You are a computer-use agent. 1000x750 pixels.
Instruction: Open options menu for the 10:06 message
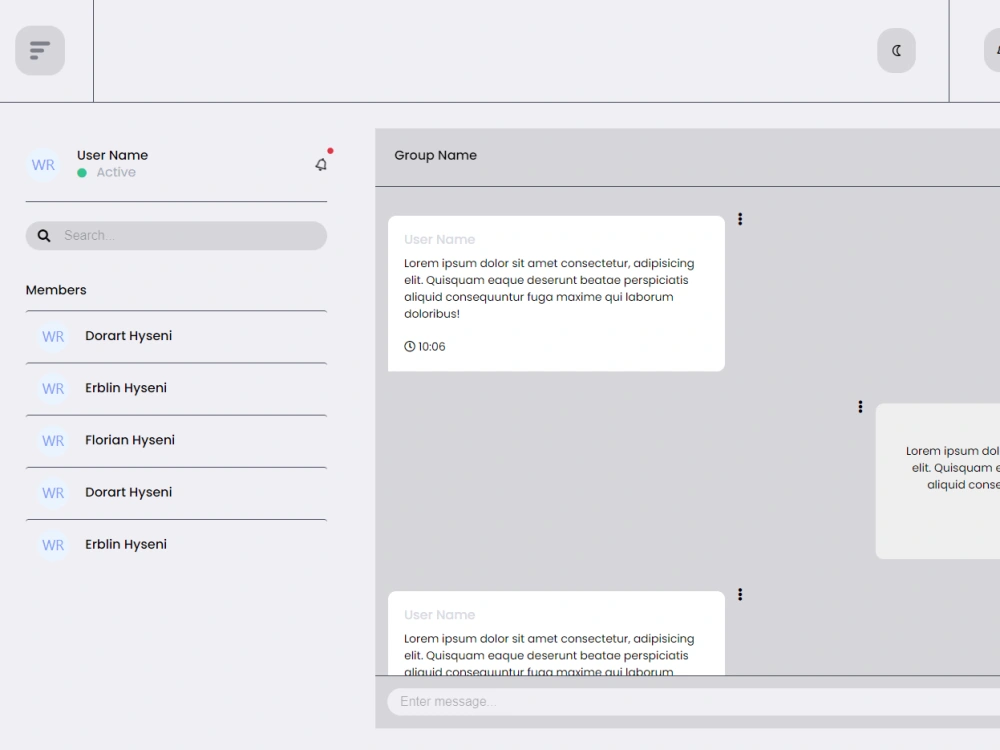click(x=740, y=219)
